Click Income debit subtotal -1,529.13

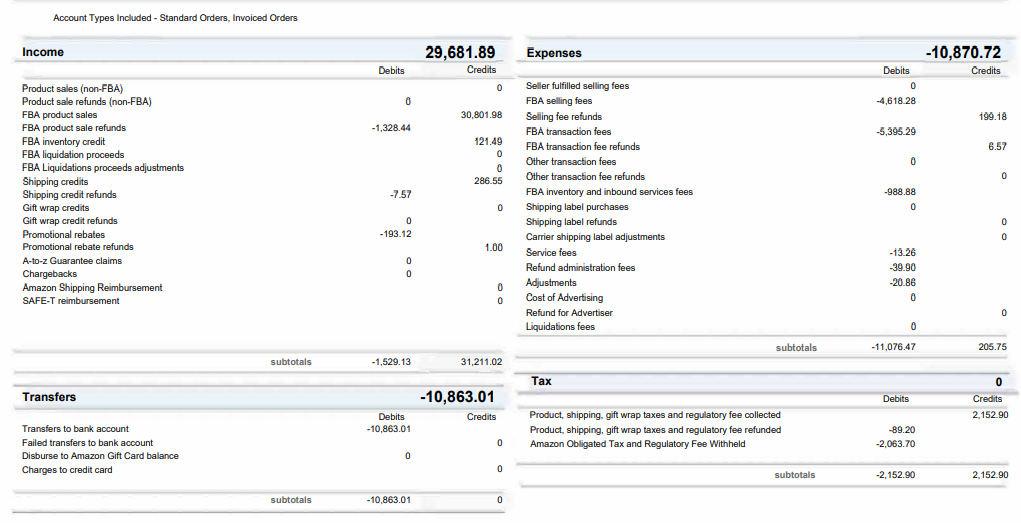(391, 362)
